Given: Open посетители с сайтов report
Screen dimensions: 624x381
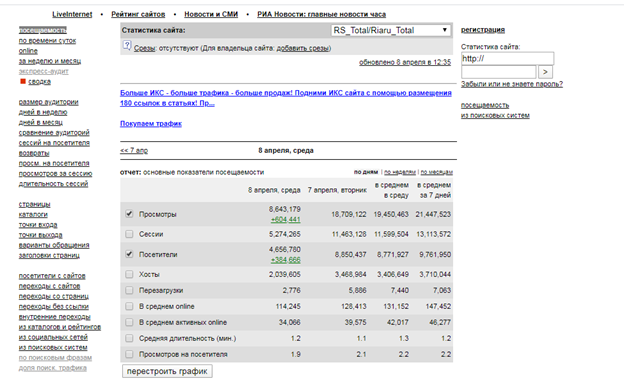Looking at the screenshot, I should point(52,276).
